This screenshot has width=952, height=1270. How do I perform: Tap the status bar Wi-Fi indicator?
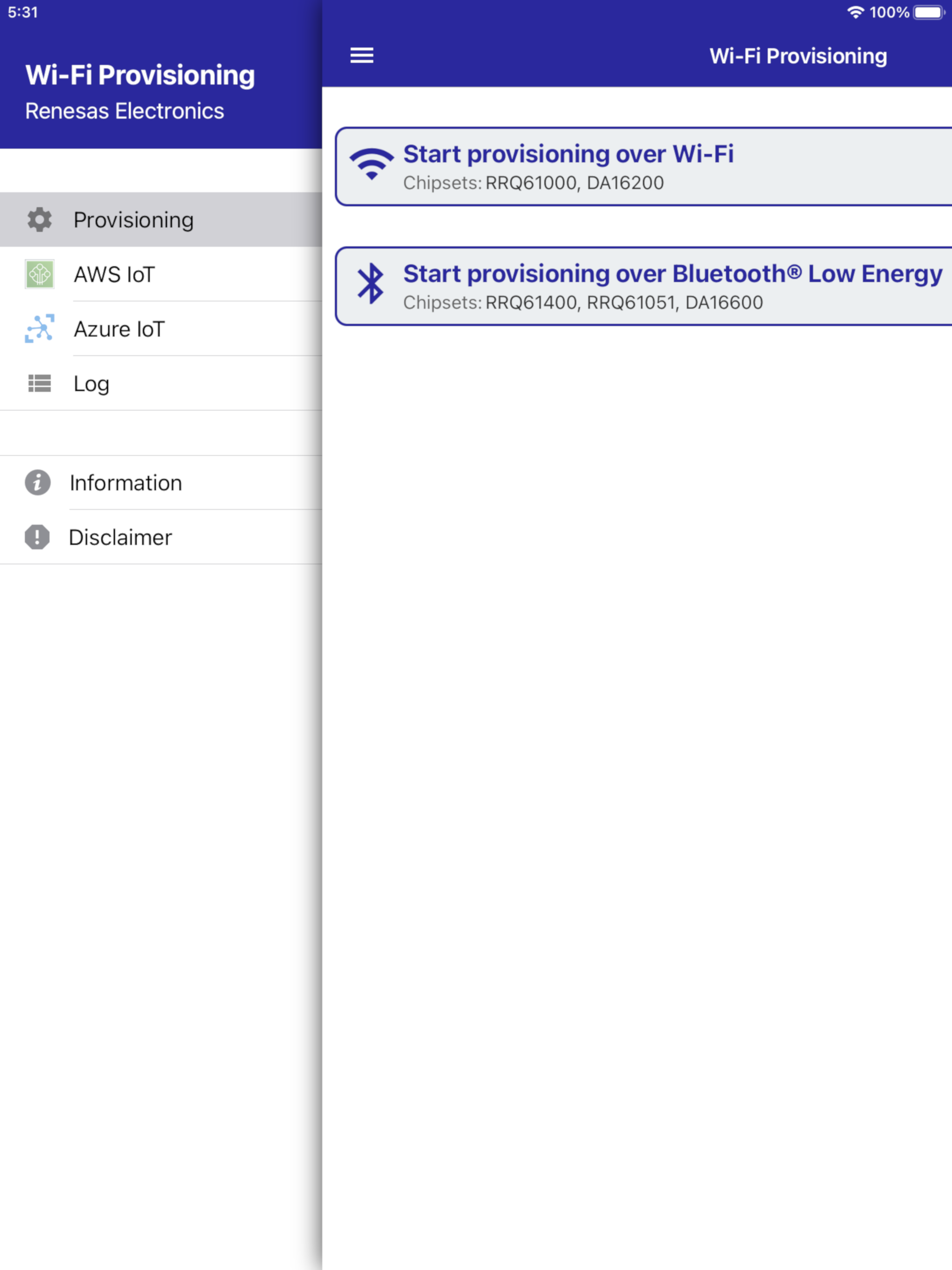point(855,12)
